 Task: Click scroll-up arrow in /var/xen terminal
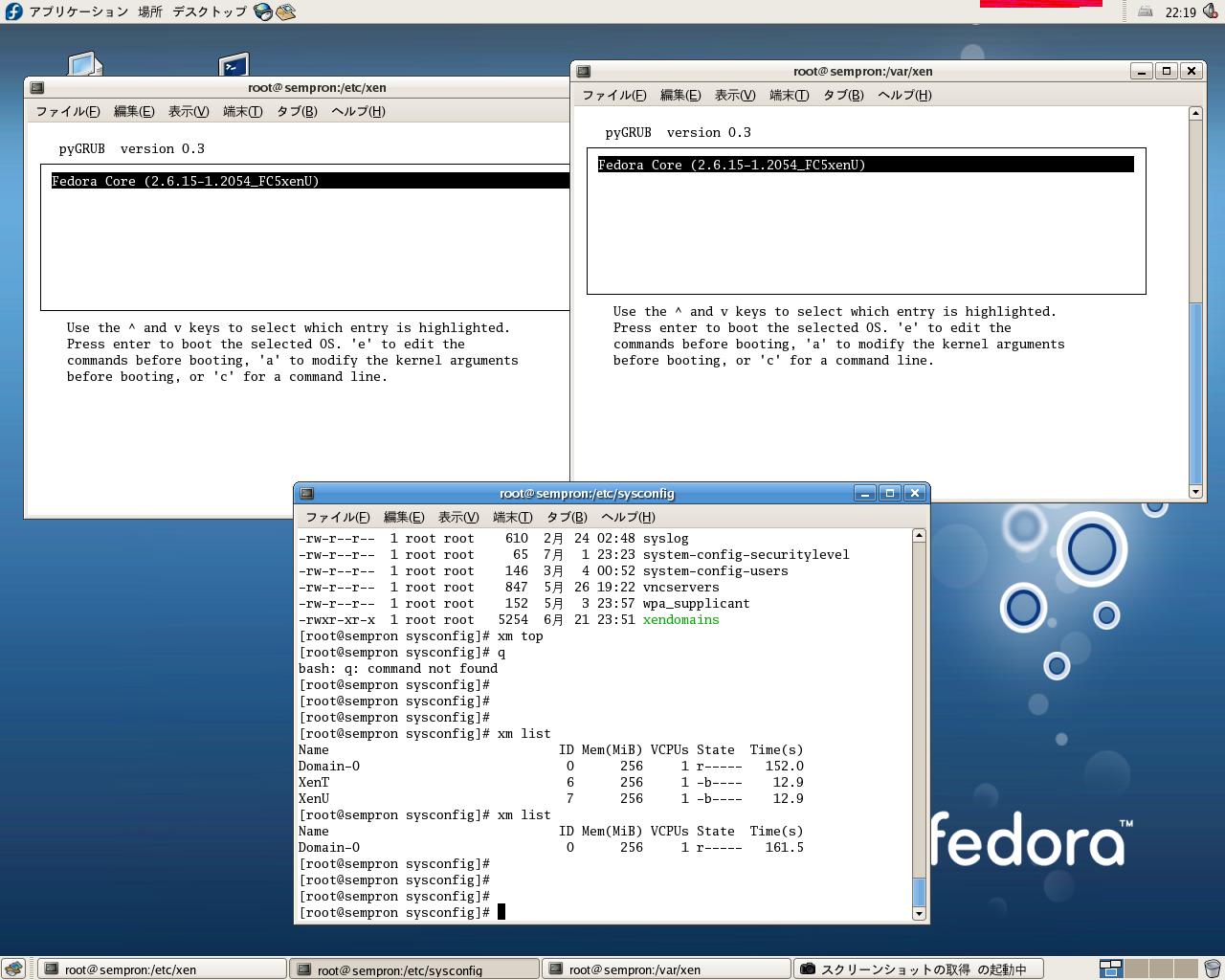(1195, 113)
